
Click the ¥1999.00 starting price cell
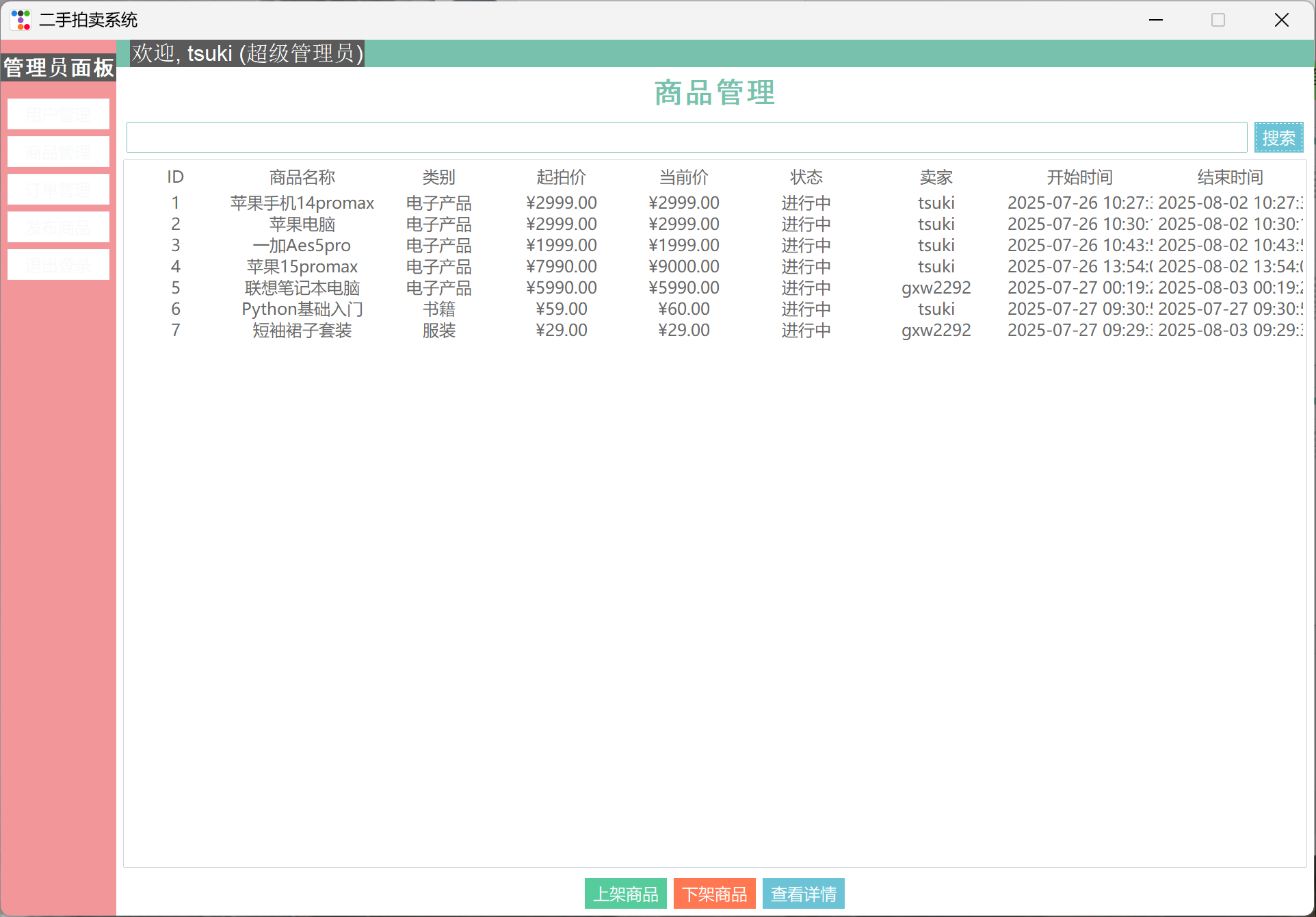[562, 246]
